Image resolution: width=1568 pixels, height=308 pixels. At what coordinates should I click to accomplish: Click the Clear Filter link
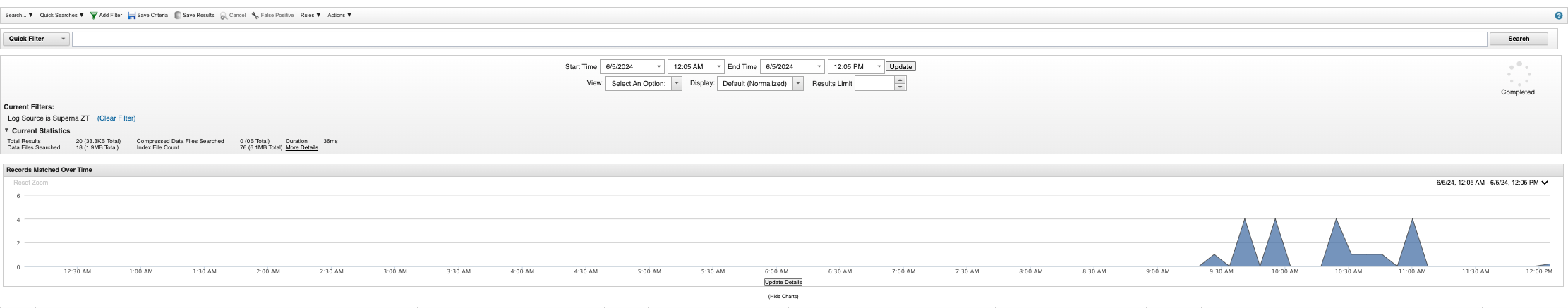coord(116,118)
